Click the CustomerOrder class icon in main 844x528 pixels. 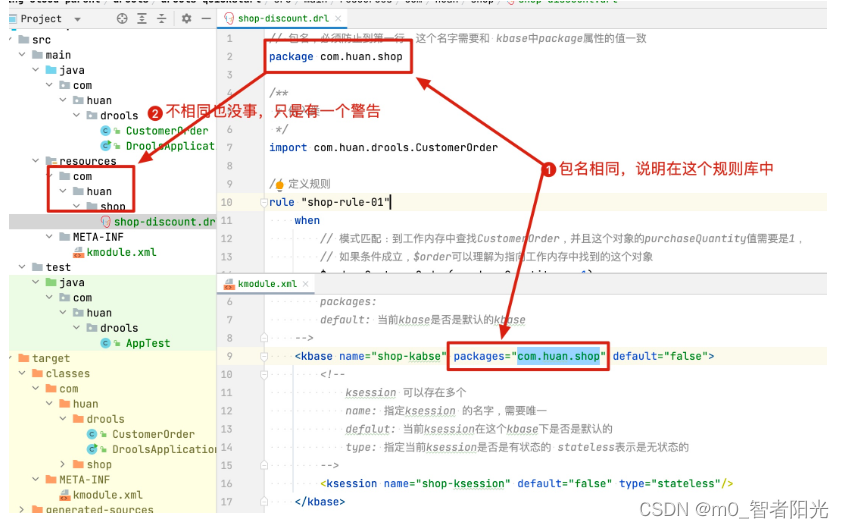tap(106, 131)
